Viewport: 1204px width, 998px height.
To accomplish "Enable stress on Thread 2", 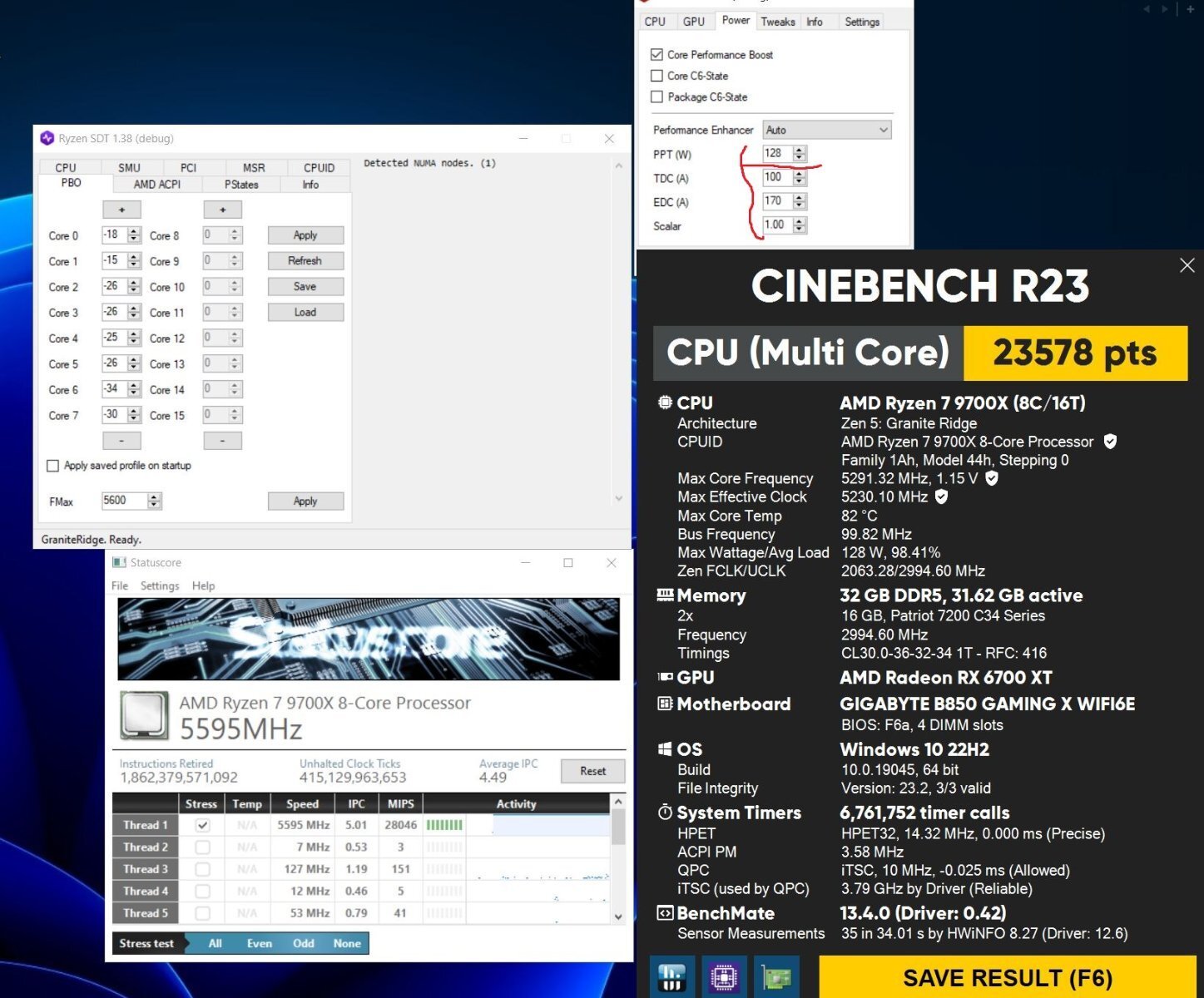I will point(202,847).
